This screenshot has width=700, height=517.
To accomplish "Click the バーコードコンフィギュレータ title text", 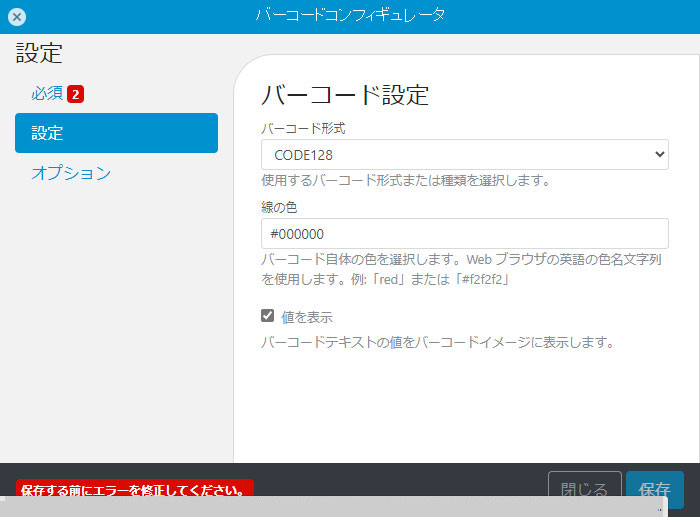I will (x=350, y=16).
